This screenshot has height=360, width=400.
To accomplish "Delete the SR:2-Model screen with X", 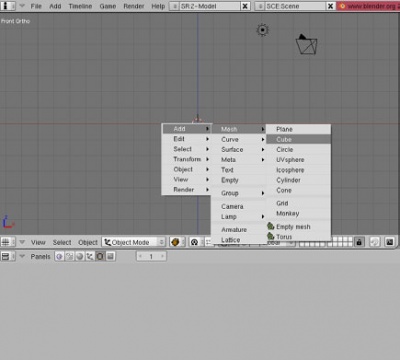I will click(x=245, y=6).
